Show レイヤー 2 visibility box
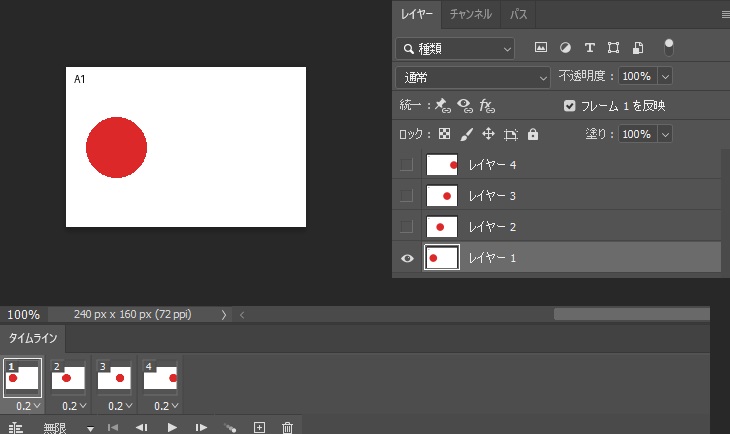The width and height of the screenshot is (730, 434). pos(406,227)
